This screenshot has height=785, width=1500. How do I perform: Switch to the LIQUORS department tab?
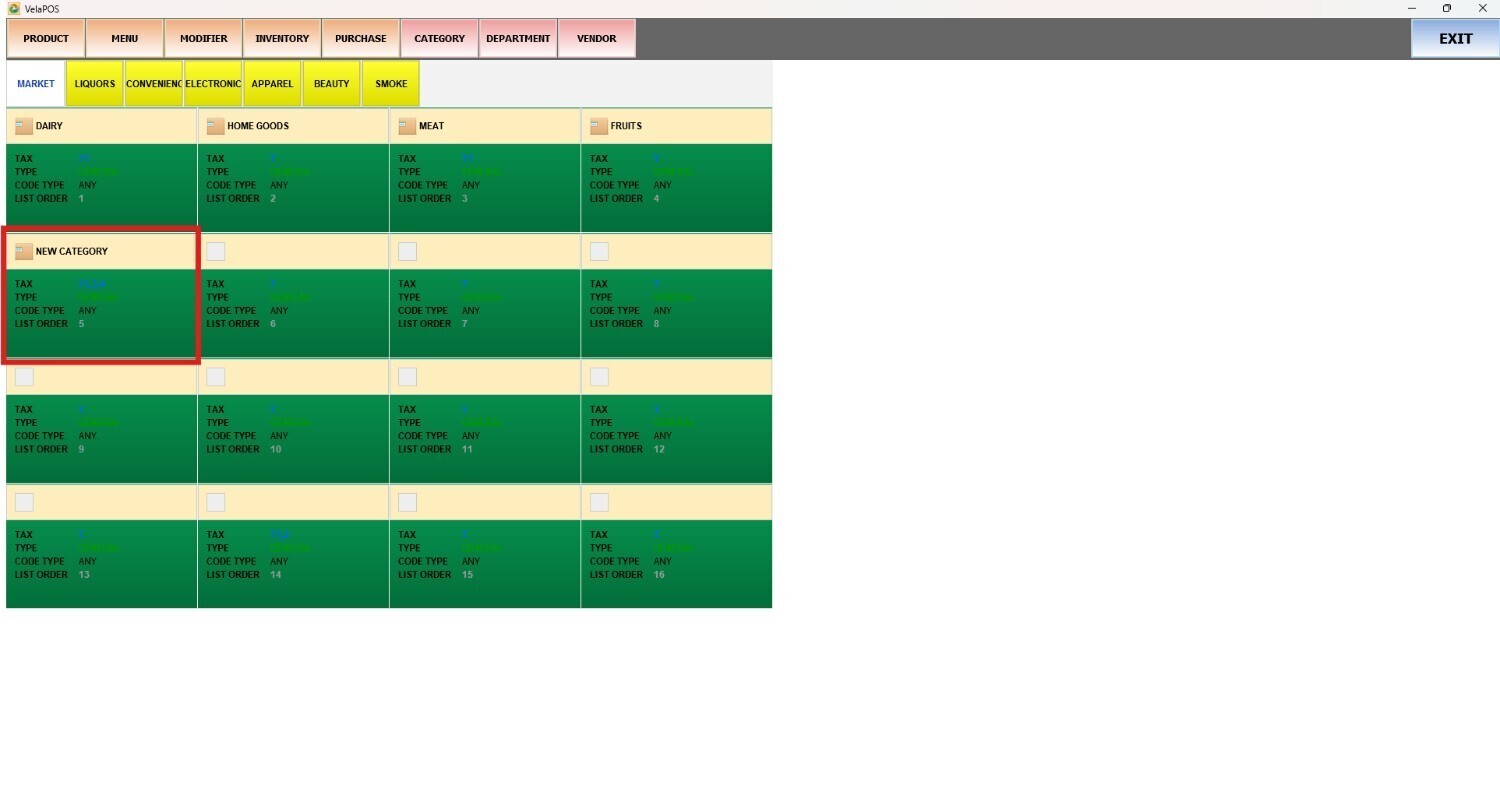pyautogui.click(x=95, y=84)
